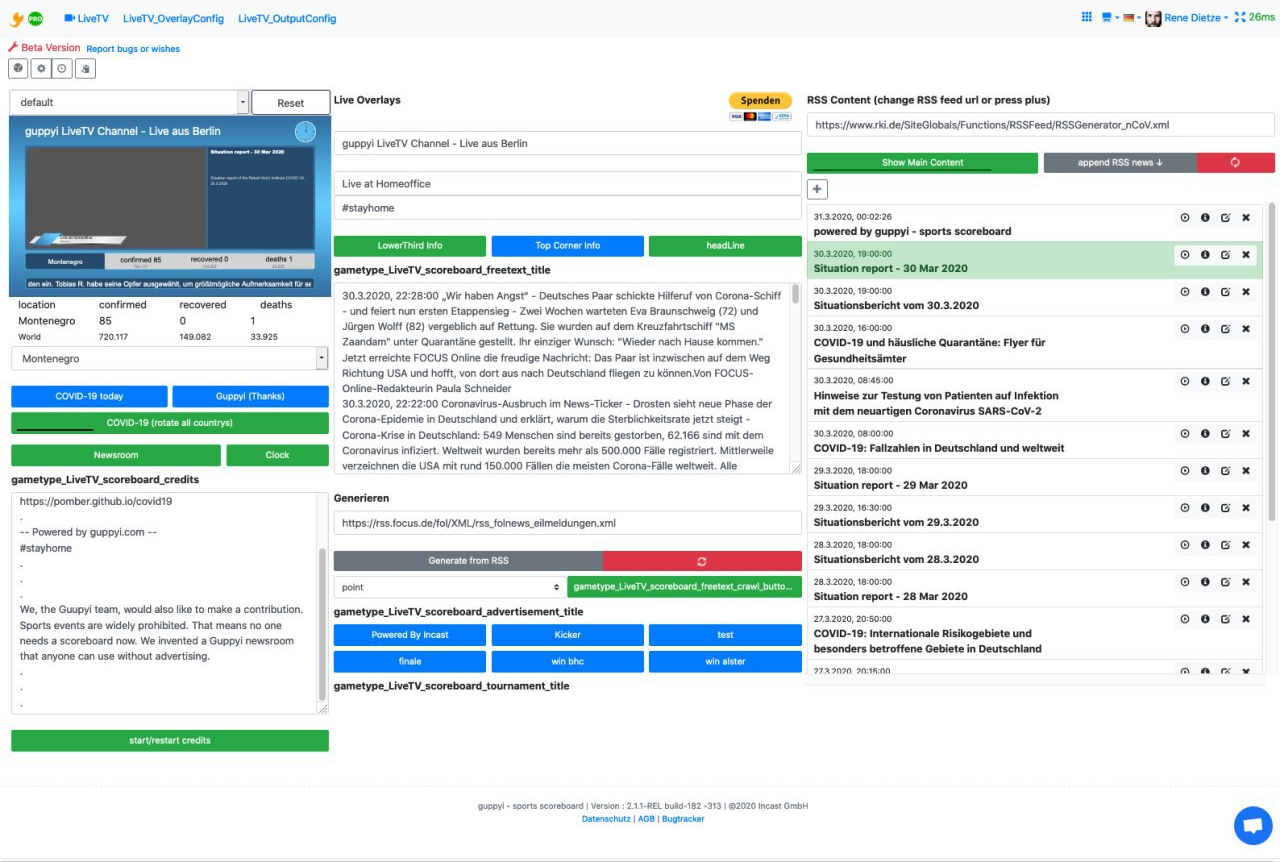
Task: Open the Datenschutz footer link
Action: (607, 819)
